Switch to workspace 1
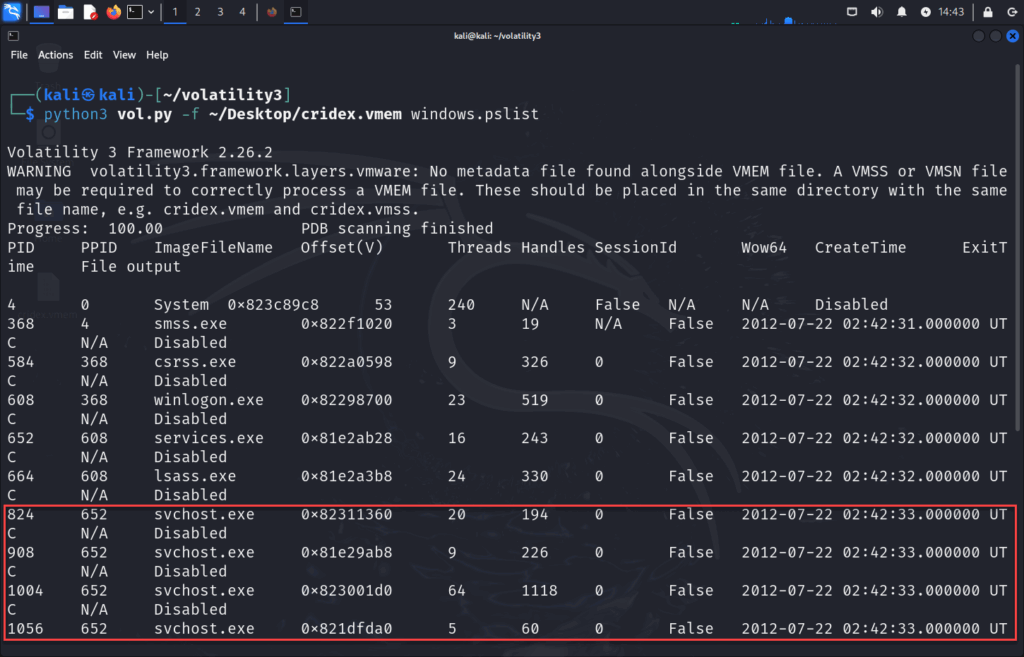 (174, 12)
